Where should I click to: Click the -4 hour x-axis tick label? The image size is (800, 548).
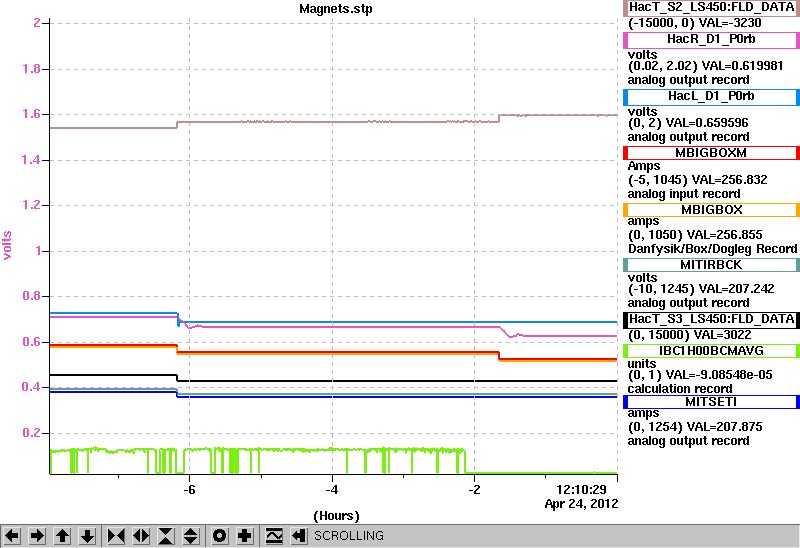coord(332,490)
